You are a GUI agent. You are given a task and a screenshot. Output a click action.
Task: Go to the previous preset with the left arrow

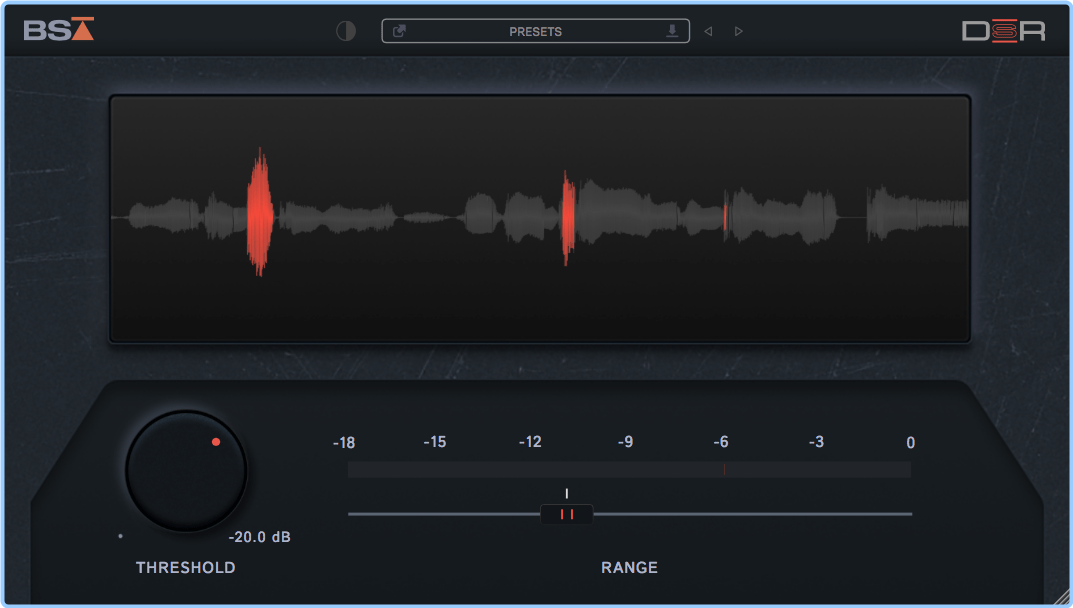coord(708,31)
